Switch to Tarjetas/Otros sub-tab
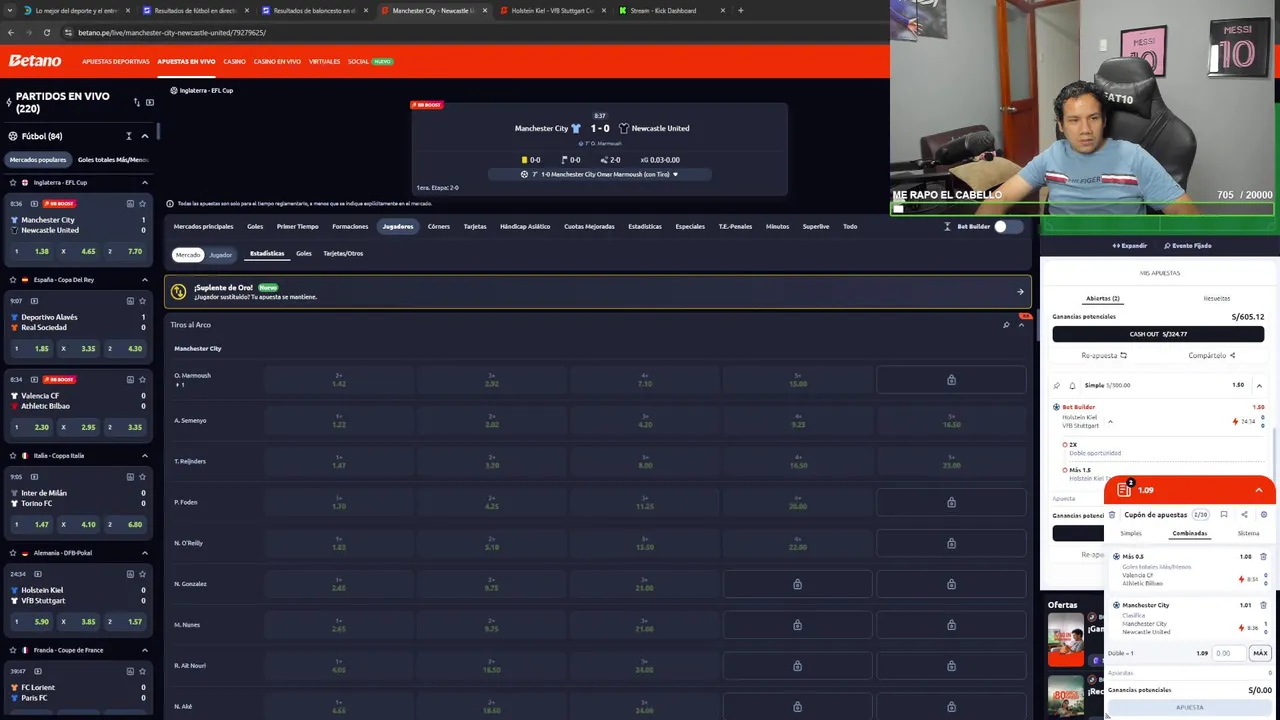This screenshot has width=1280, height=720. pyautogui.click(x=343, y=254)
